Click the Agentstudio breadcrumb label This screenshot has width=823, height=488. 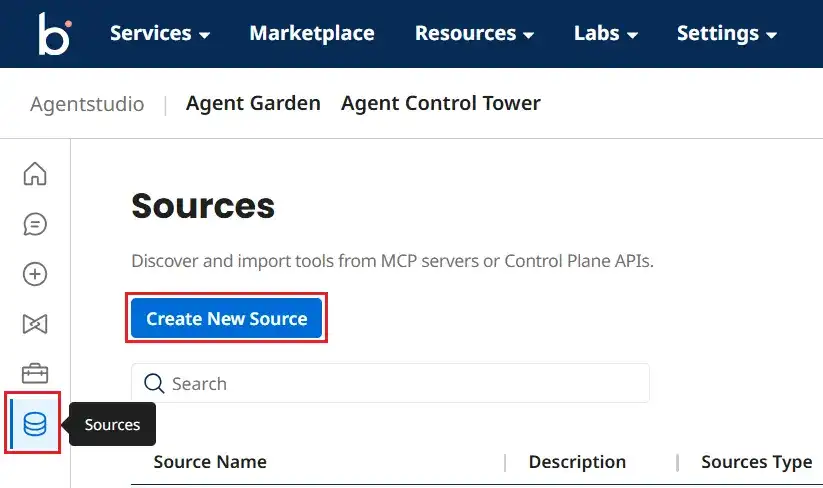tap(87, 104)
